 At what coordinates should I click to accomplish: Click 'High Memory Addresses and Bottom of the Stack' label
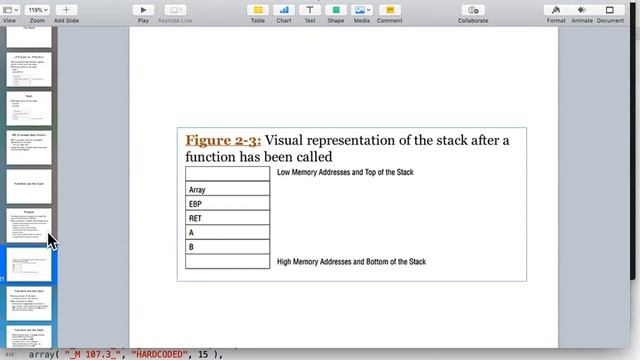351,262
